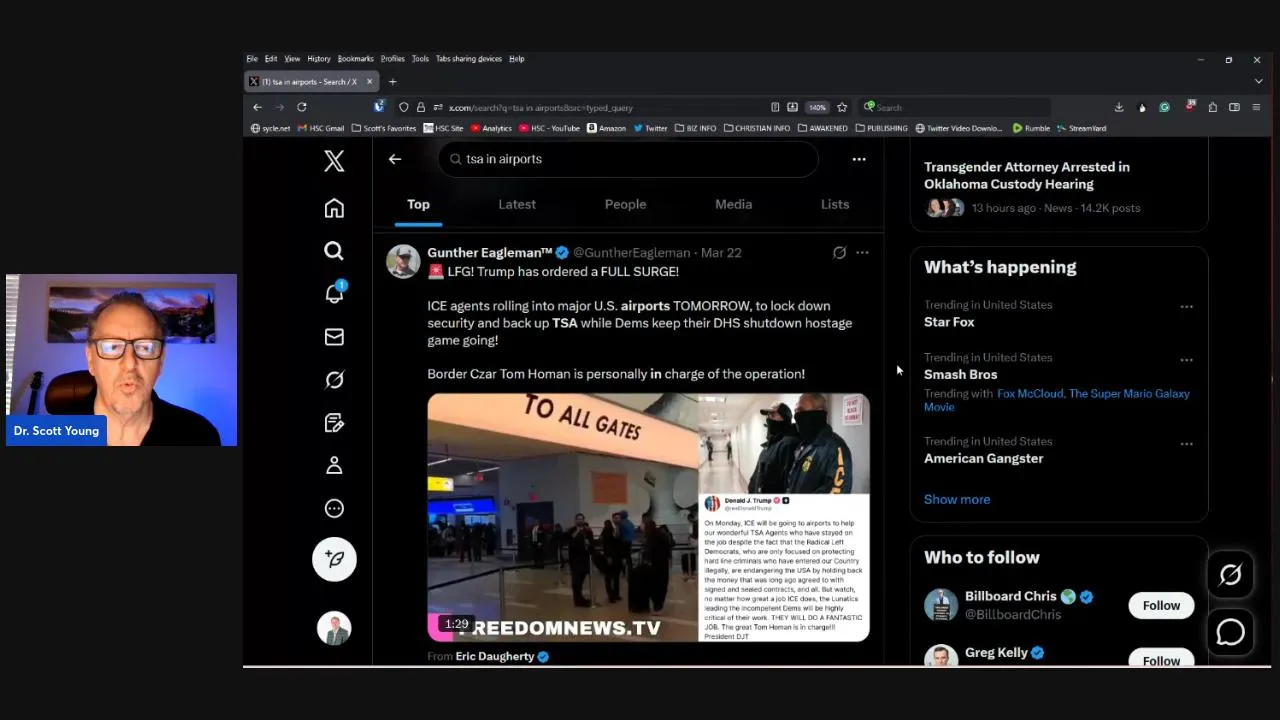Viewport: 1280px width, 720px height.
Task: Open Grok icon in sidebar
Action: [x=334, y=380]
